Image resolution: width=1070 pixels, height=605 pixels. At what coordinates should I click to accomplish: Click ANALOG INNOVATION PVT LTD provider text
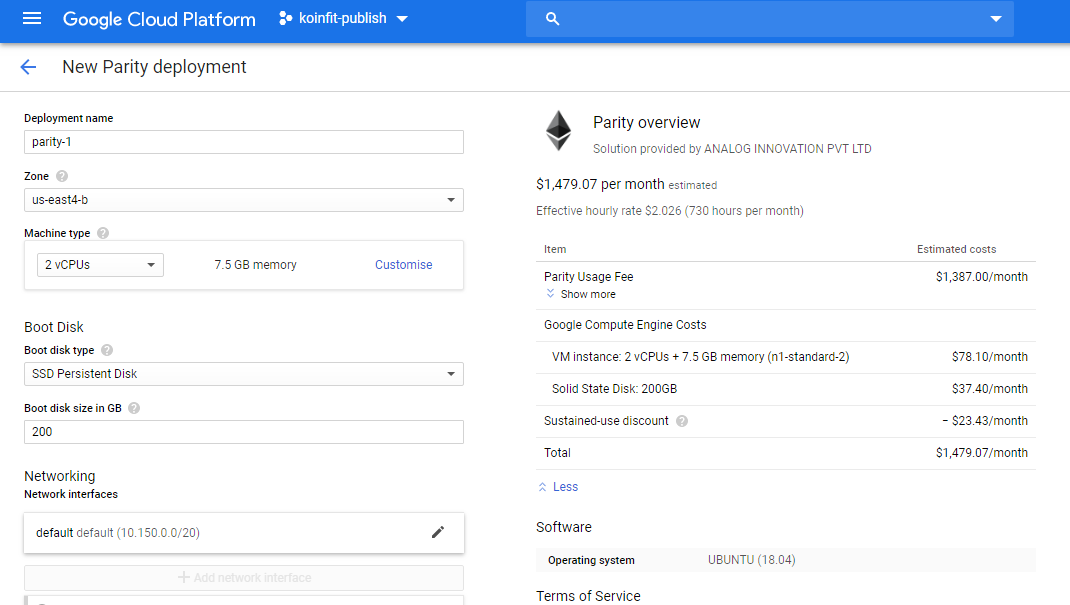(787, 149)
